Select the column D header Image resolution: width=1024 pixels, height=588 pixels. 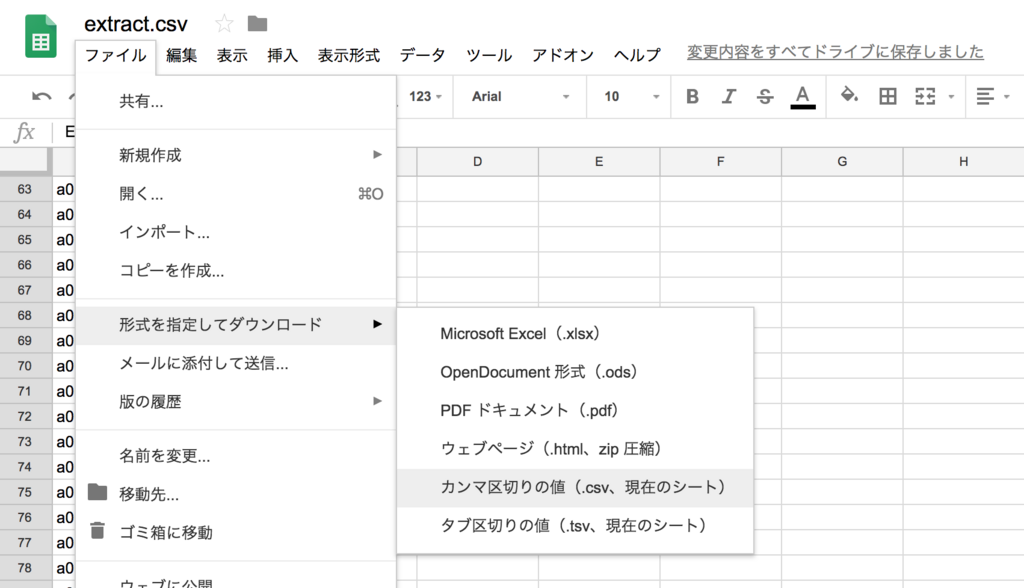point(477,161)
